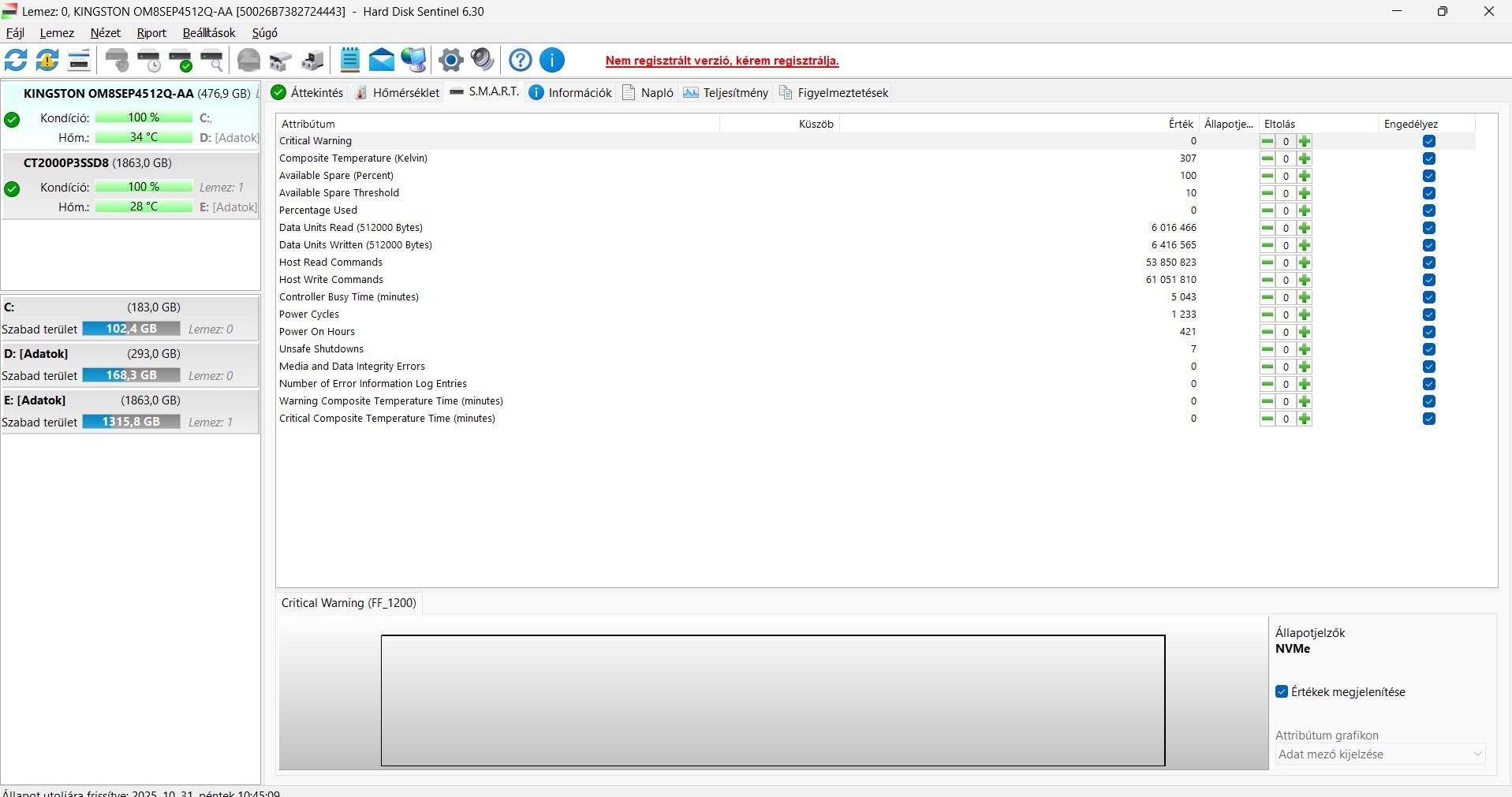1512x797 pixels.
Task: Switch to the Információk tab
Action: [570, 92]
